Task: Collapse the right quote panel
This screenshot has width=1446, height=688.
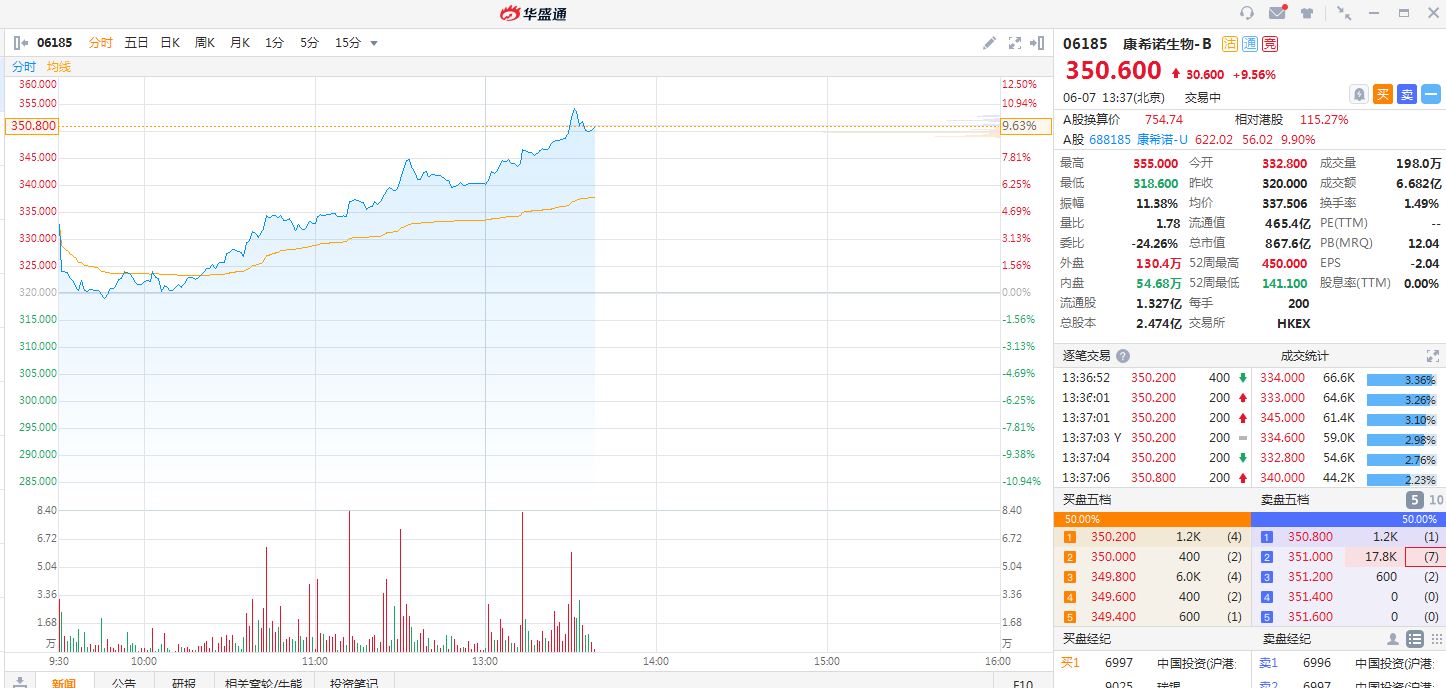Action: (1038, 43)
